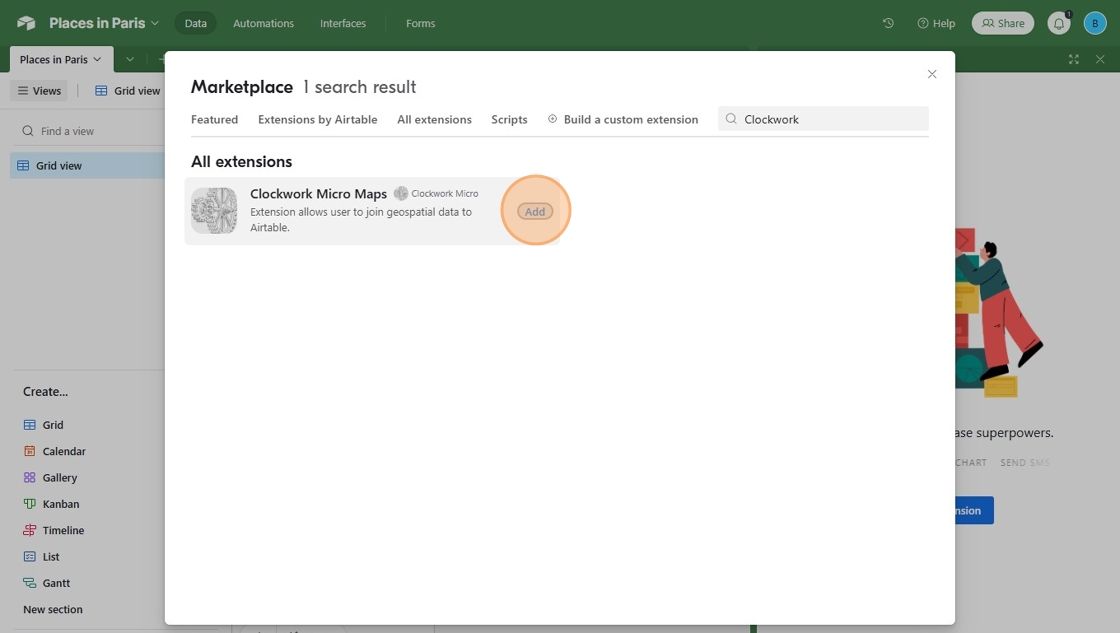Open the account avatar B
Viewport: 1120px width, 633px height.
1094,23
